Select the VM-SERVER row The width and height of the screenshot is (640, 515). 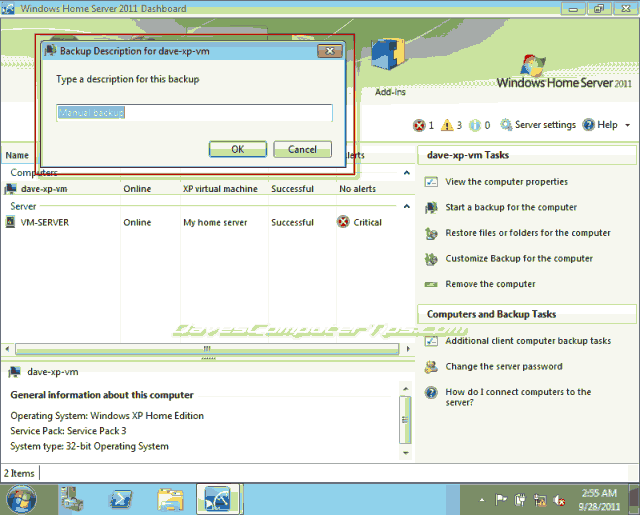click(x=207, y=222)
